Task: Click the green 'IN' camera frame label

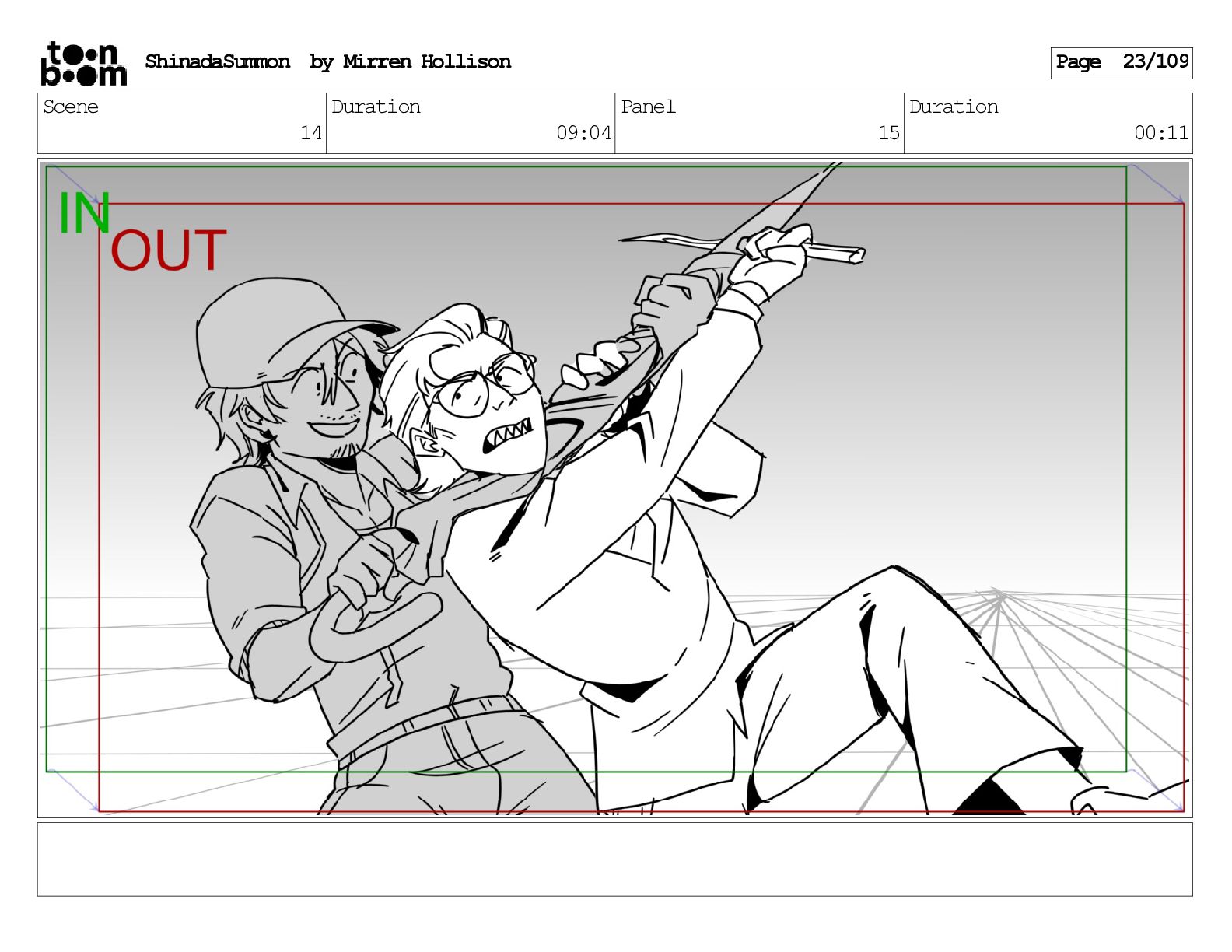Action: coord(84,213)
